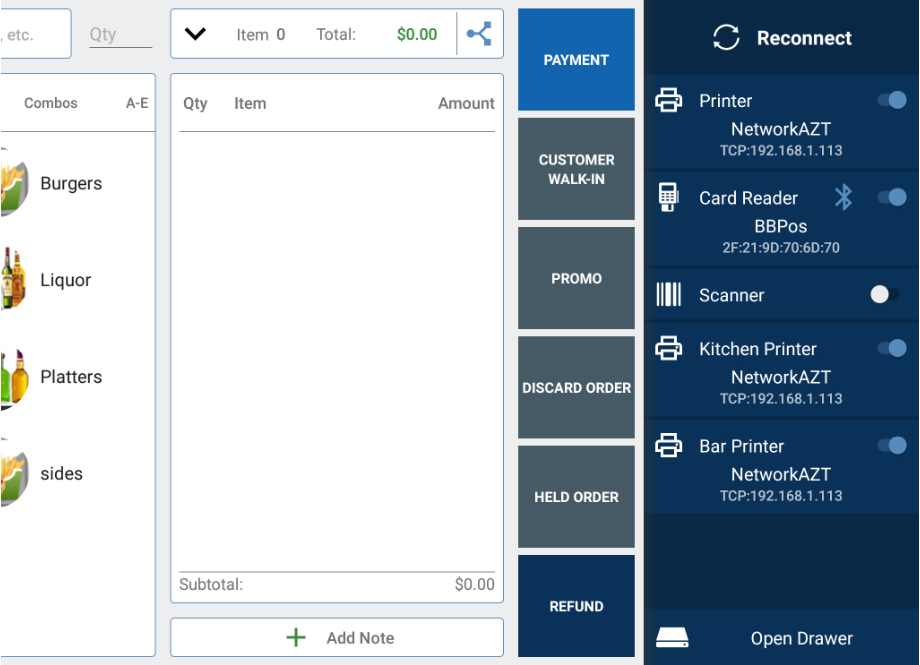This screenshot has height=665, width=920.
Task: Tap the DISCARD ORDER button
Action: tap(576, 388)
